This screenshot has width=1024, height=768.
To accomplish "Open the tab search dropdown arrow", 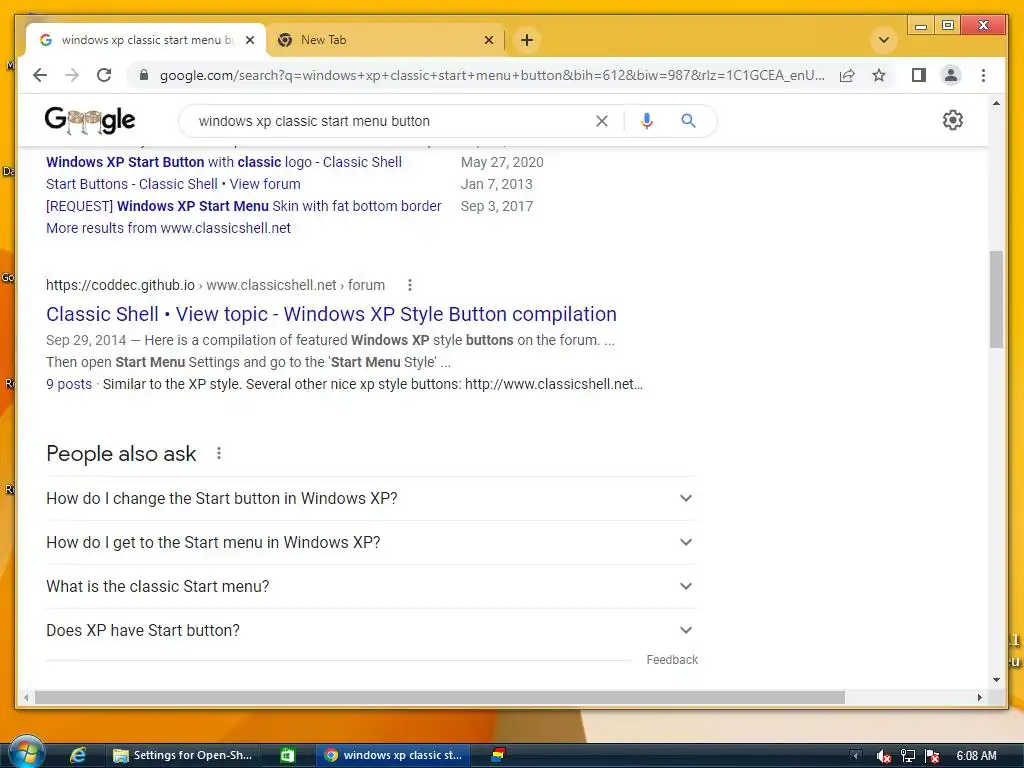I will 884,40.
